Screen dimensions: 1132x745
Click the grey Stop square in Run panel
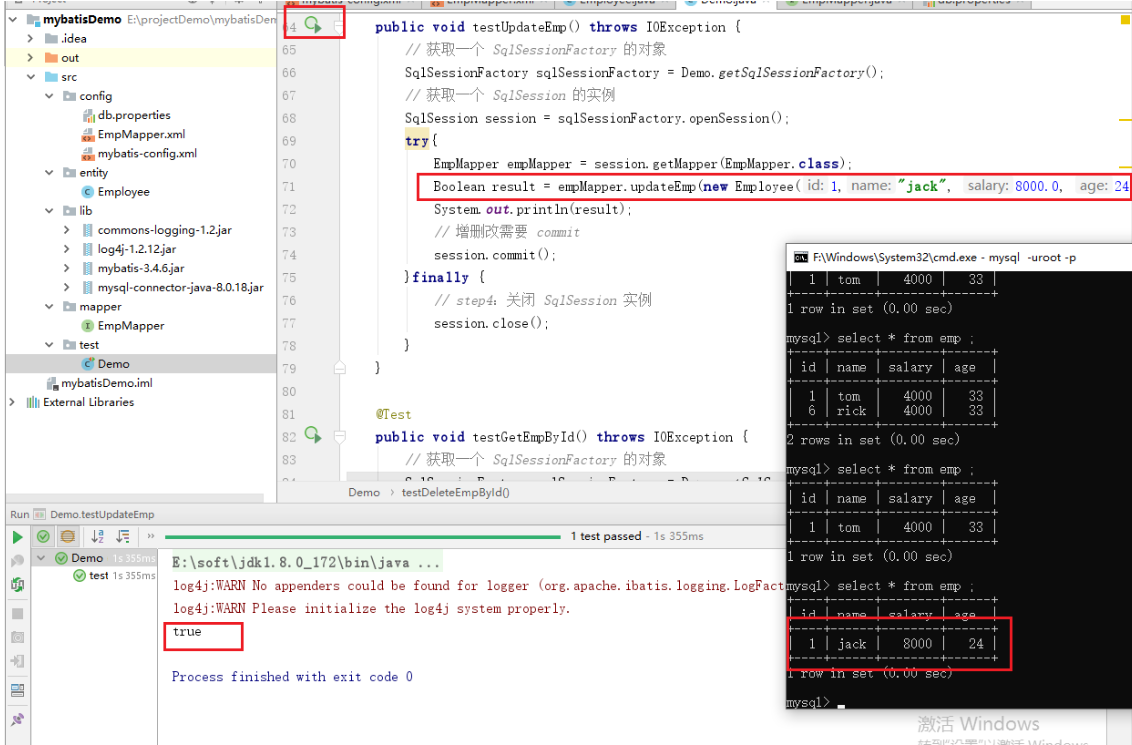(17, 614)
